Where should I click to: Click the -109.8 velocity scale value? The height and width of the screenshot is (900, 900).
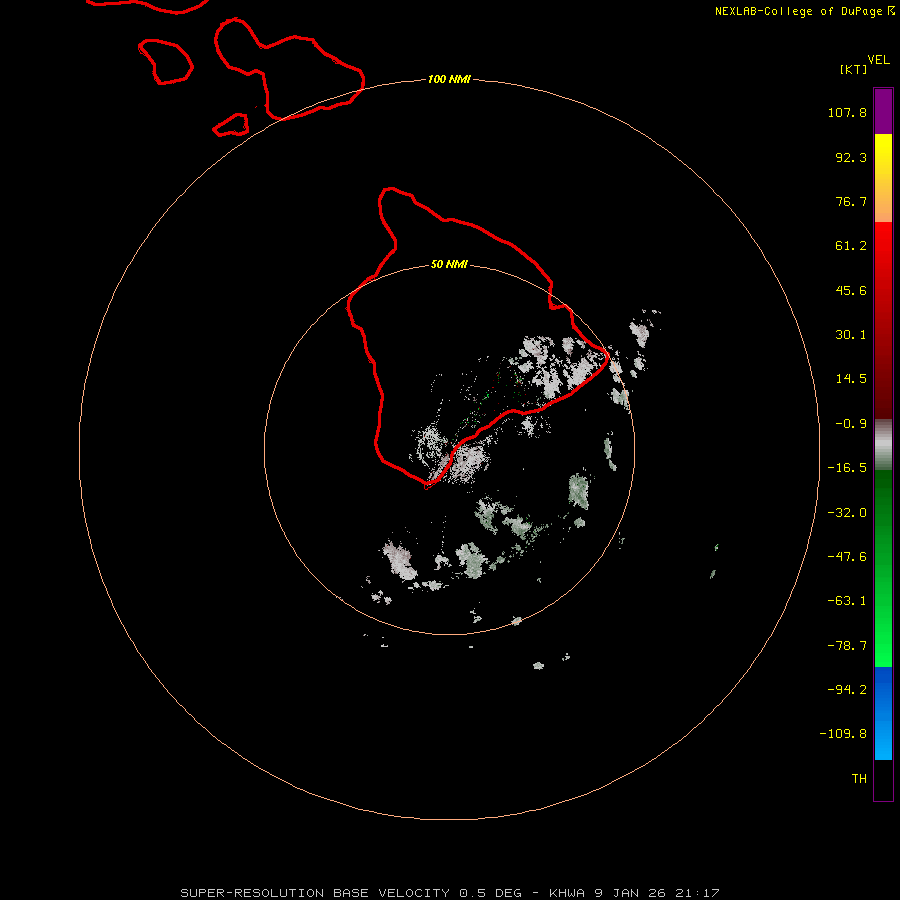(843, 734)
